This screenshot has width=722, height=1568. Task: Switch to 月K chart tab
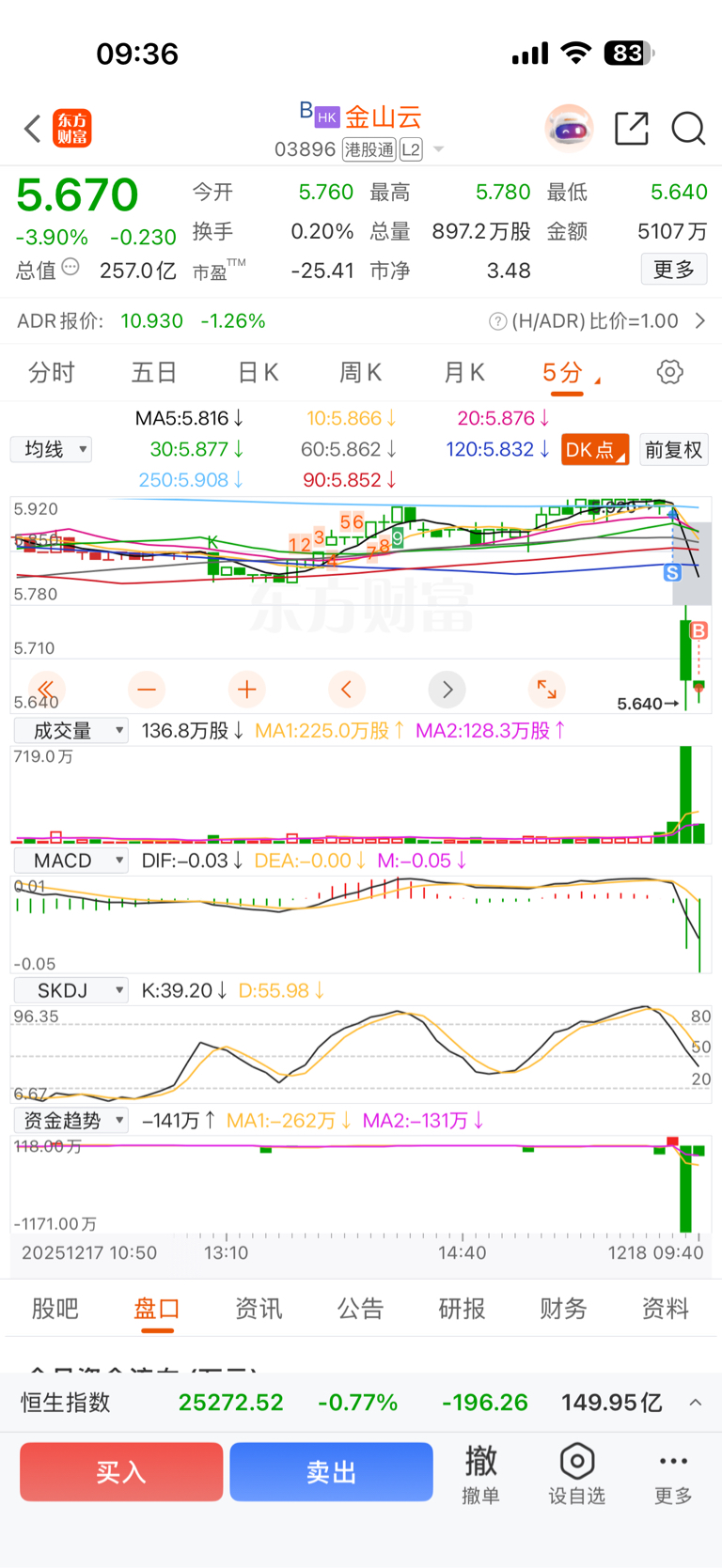pyautogui.click(x=463, y=373)
